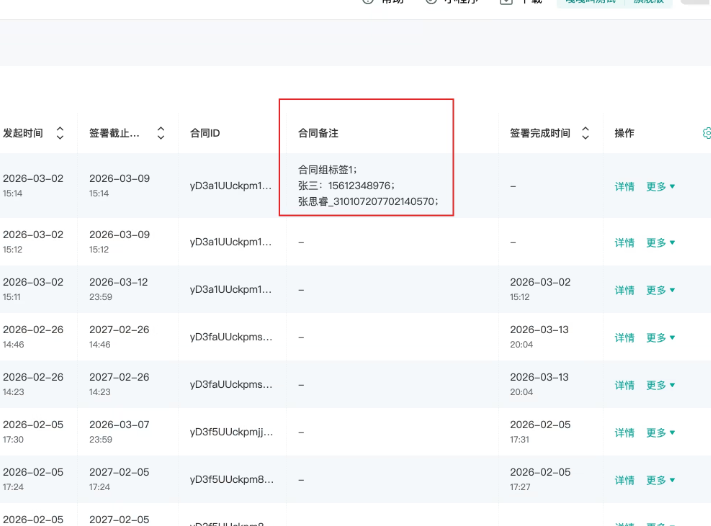711x526 pixels.
Task: Sort by 签署完成时间 column sort arrows
Action: 585,133
